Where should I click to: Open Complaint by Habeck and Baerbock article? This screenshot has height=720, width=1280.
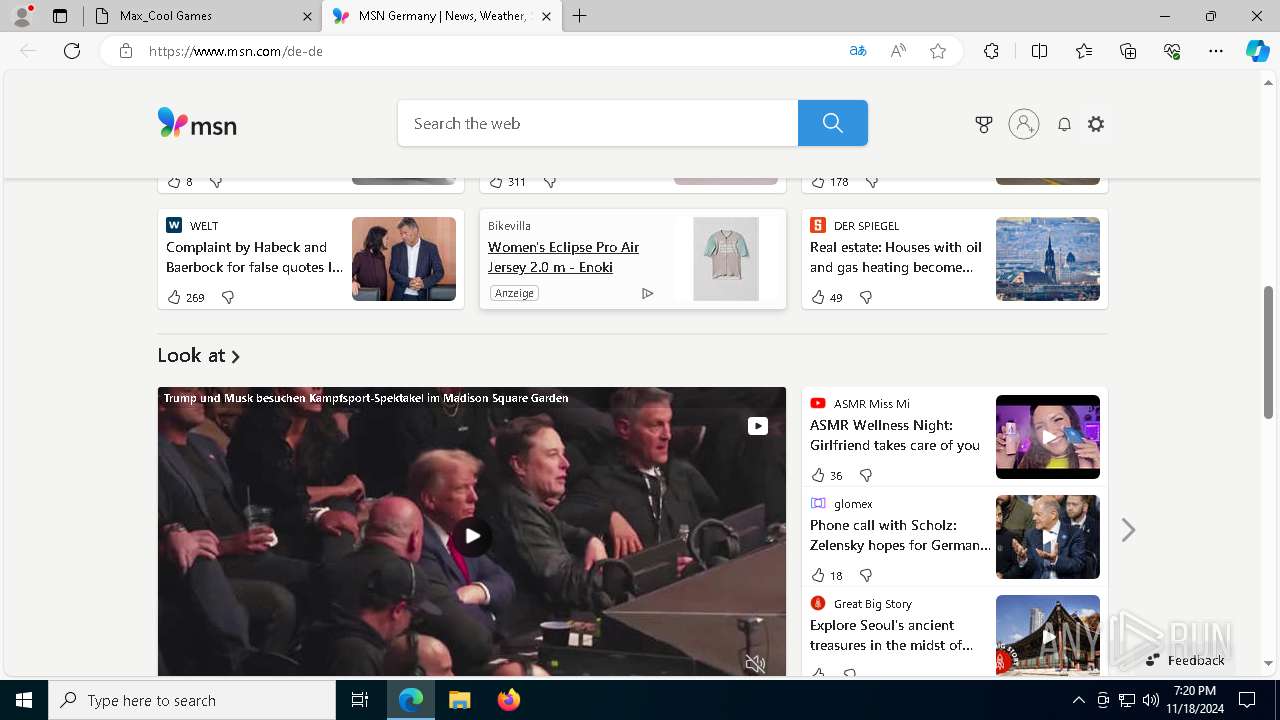coord(254,257)
